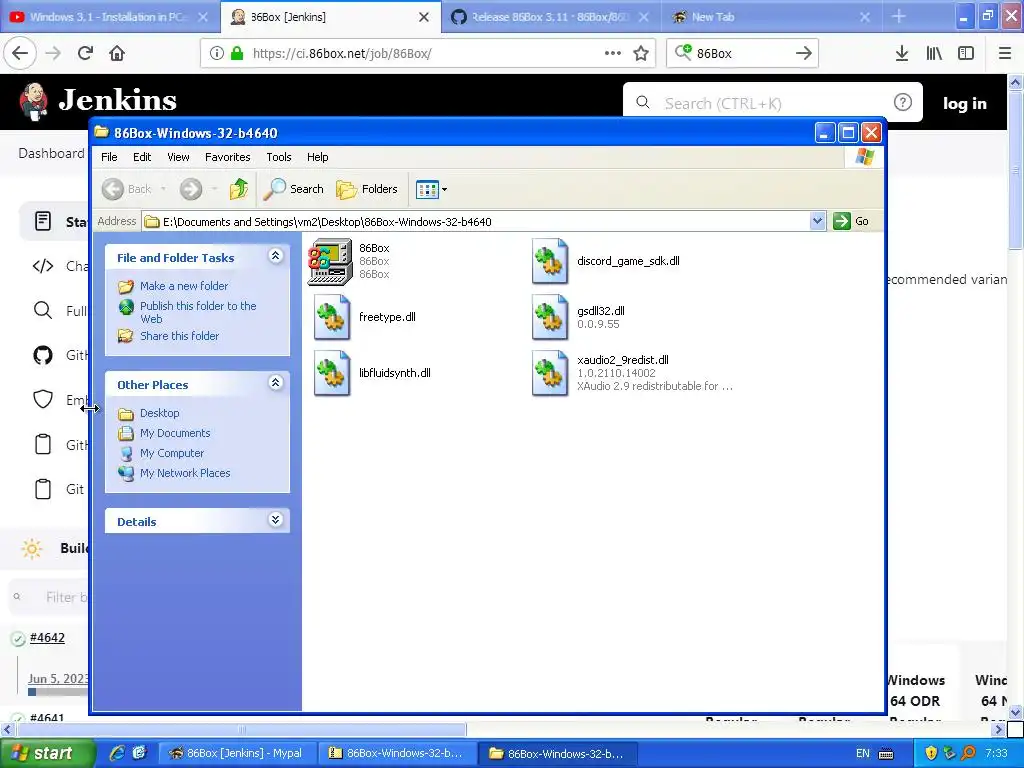Toggle the Folders pane in Explorer
1024x768 pixels.
click(366, 189)
